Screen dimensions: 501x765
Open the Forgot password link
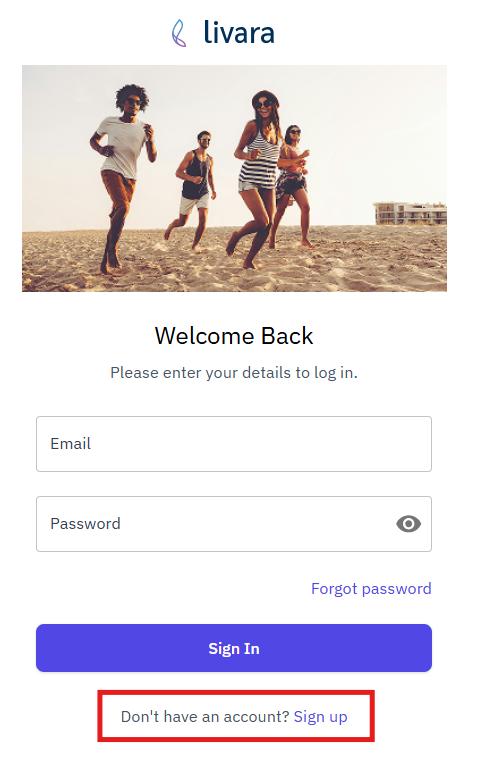pos(371,588)
